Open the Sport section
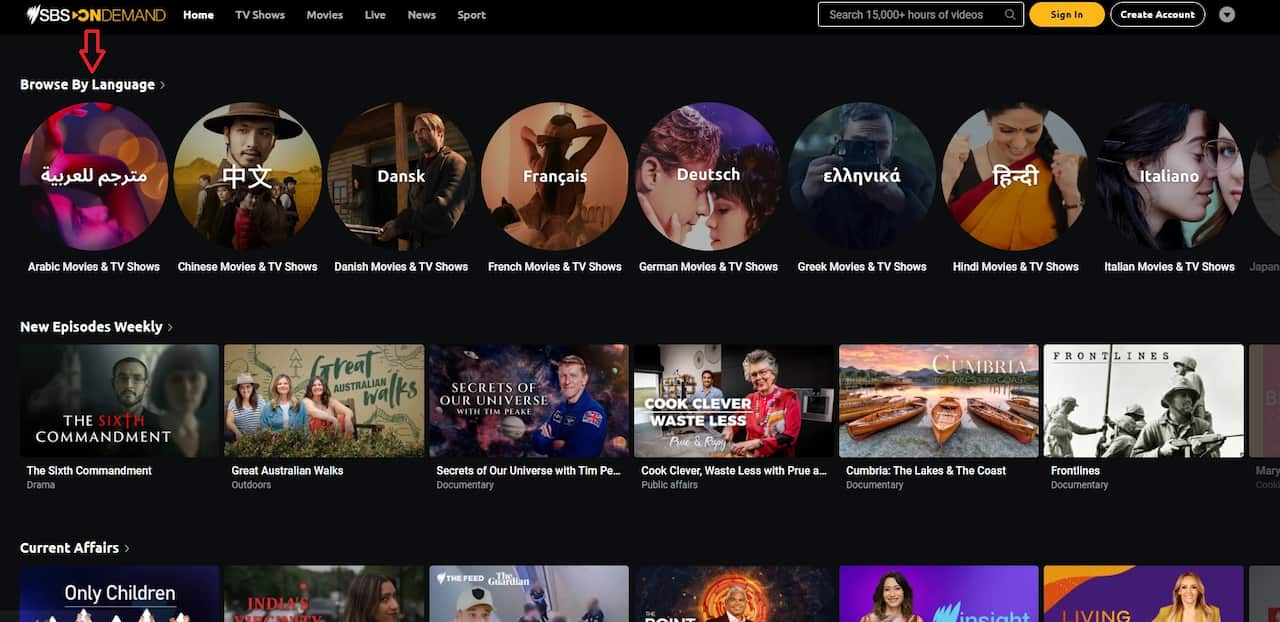This screenshot has height=622, width=1280. pos(471,15)
